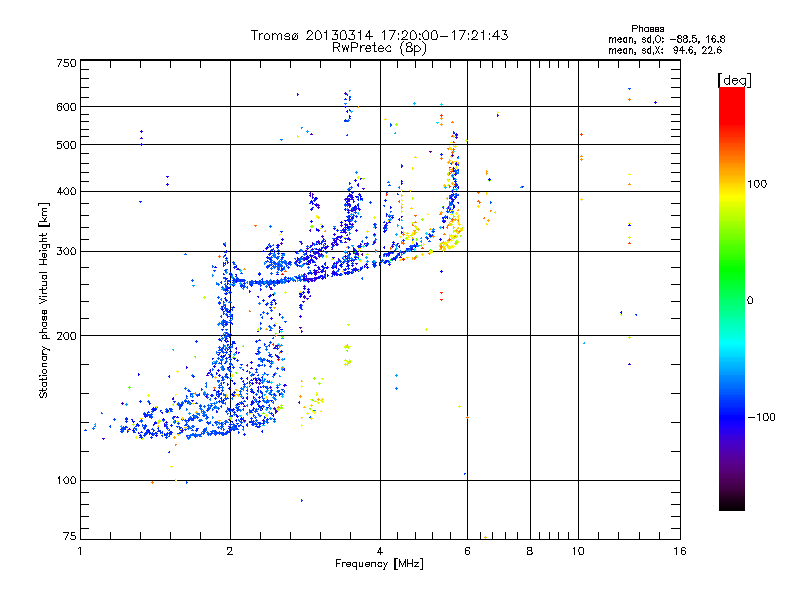Click the height axis tick "600"
The height and width of the screenshot is (600, 800).
[66, 107]
